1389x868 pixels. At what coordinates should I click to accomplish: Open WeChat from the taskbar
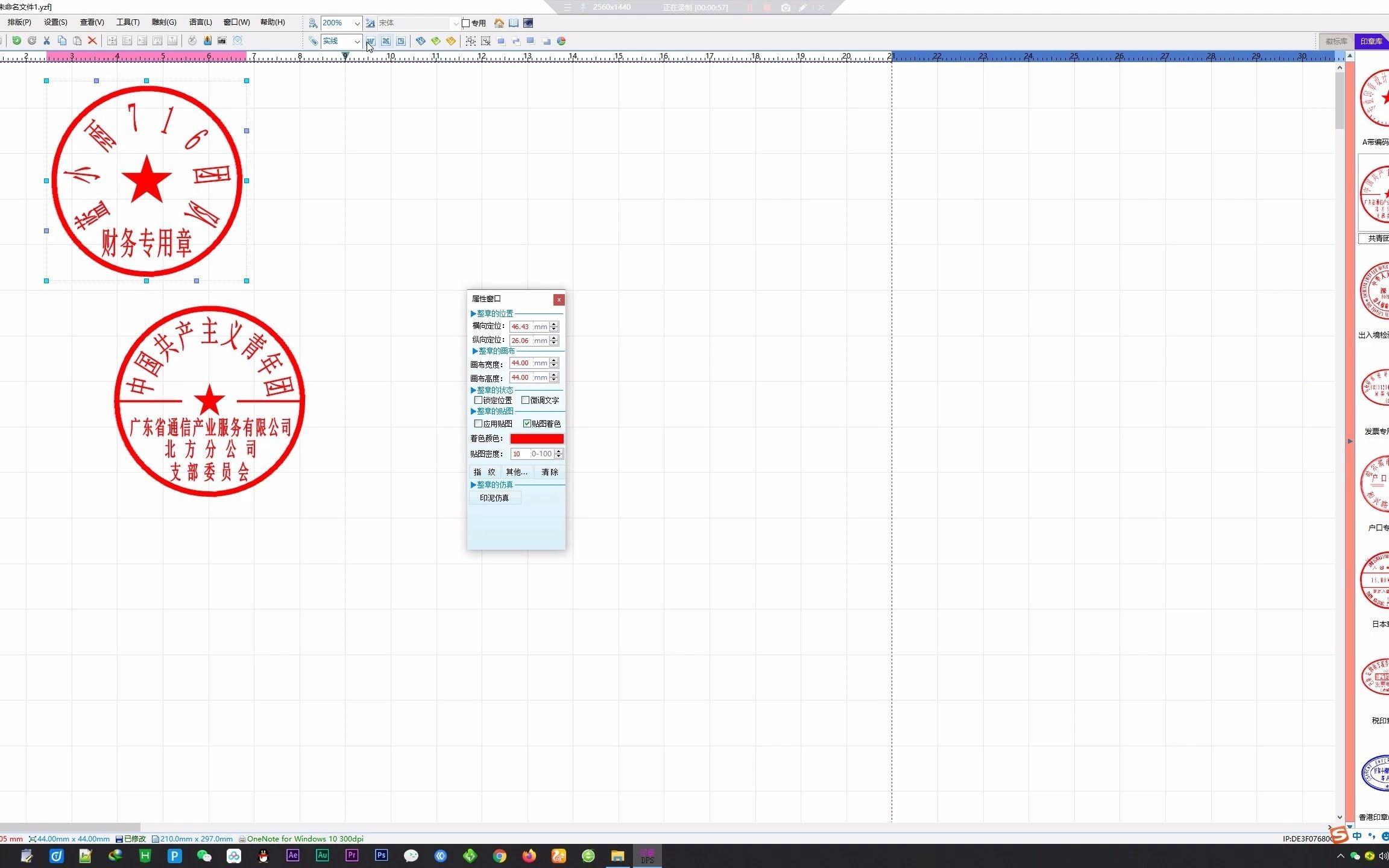(204, 855)
